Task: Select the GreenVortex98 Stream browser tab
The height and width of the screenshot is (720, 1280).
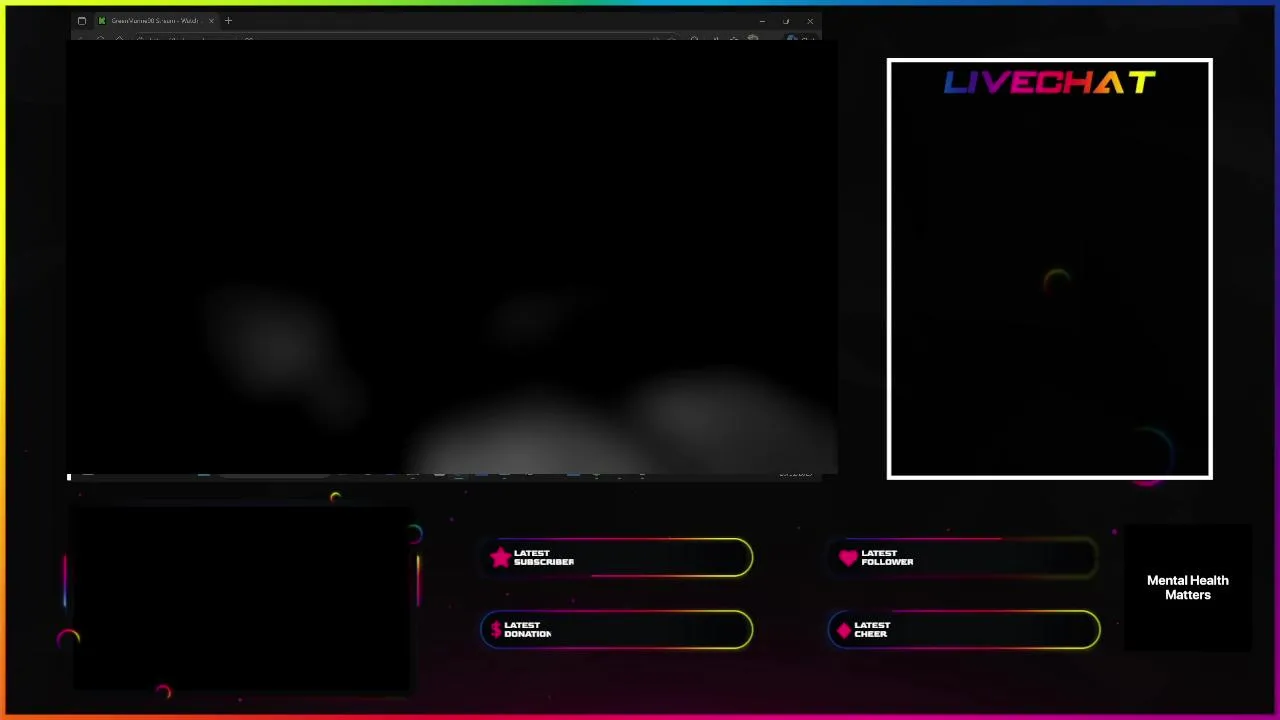Action: (155, 21)
